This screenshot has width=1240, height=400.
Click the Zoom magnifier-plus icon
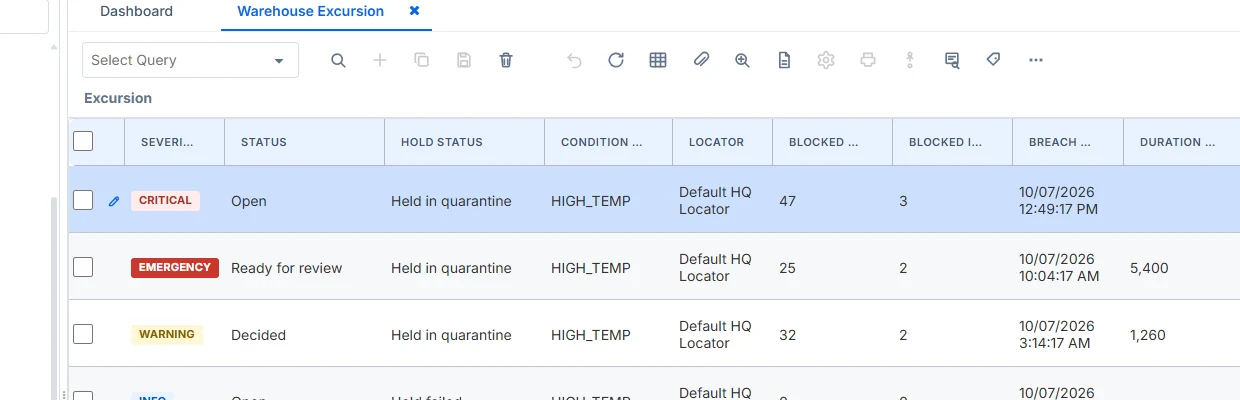click(x=742, y=60)
